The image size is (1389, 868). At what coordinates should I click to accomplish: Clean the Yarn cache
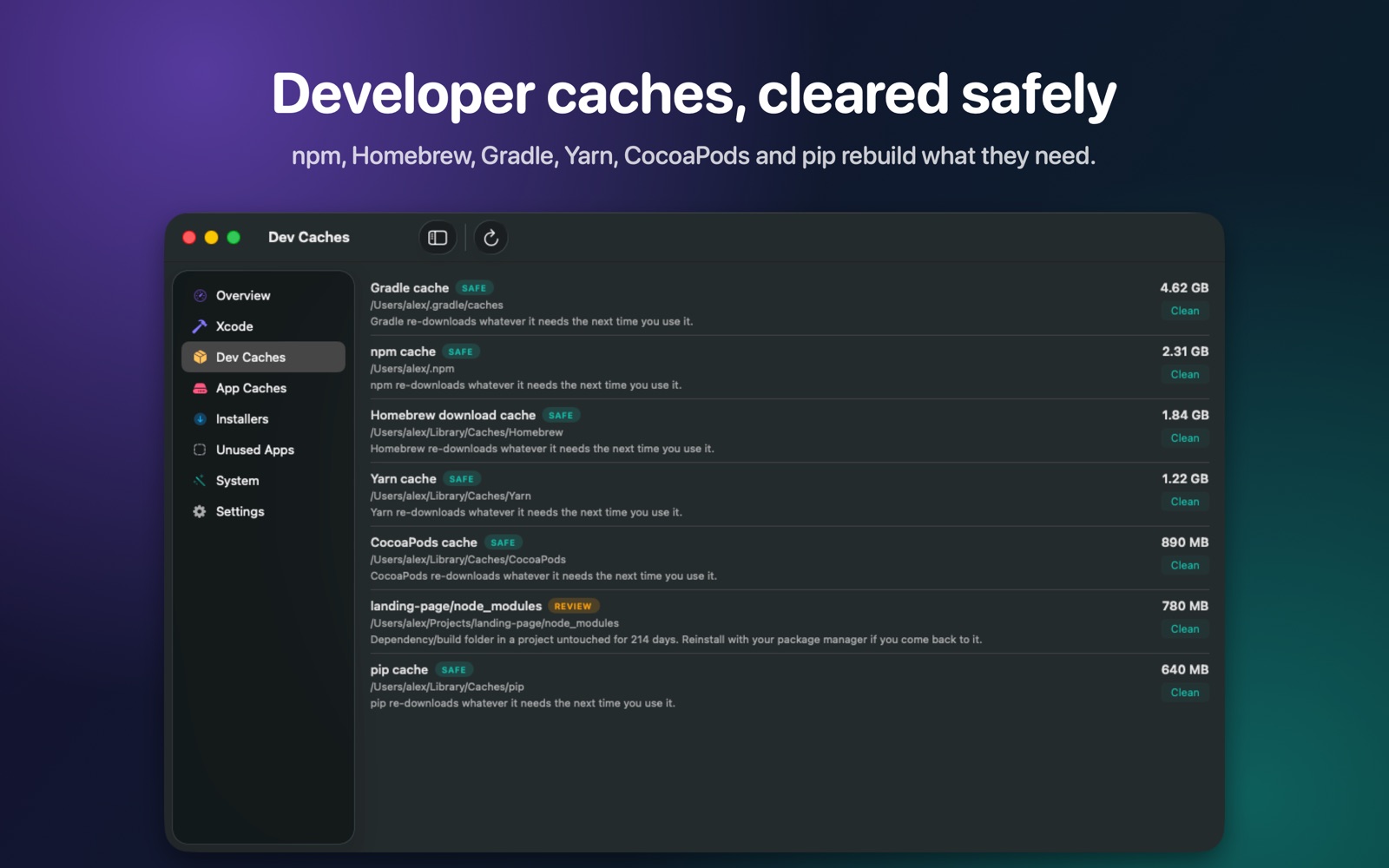pyautogui.click(x=1185, y=502)
